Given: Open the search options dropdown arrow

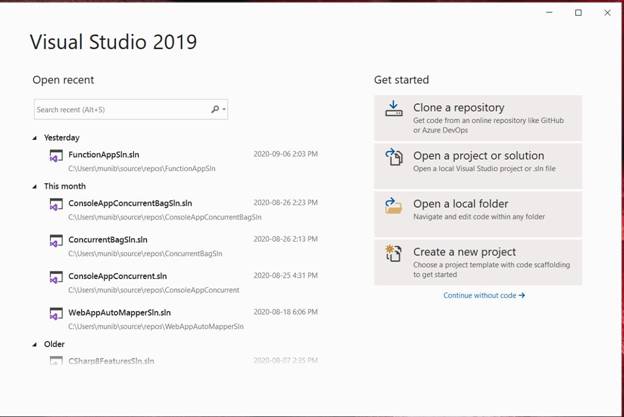Looking at the screenshot, I should pyautogui.click(x=224, y=109).
